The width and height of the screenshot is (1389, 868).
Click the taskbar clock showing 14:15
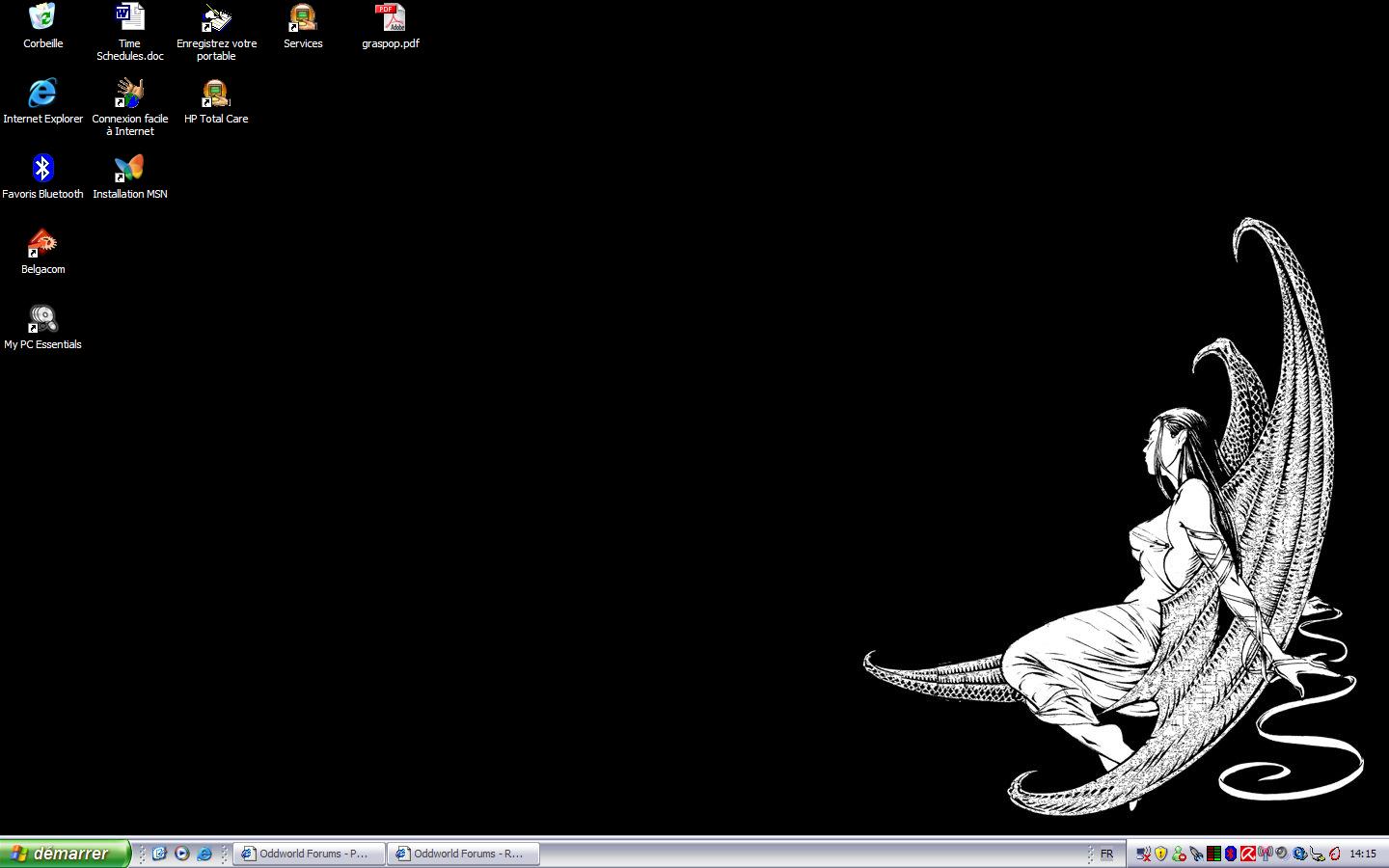click(x=1363, y=854)
